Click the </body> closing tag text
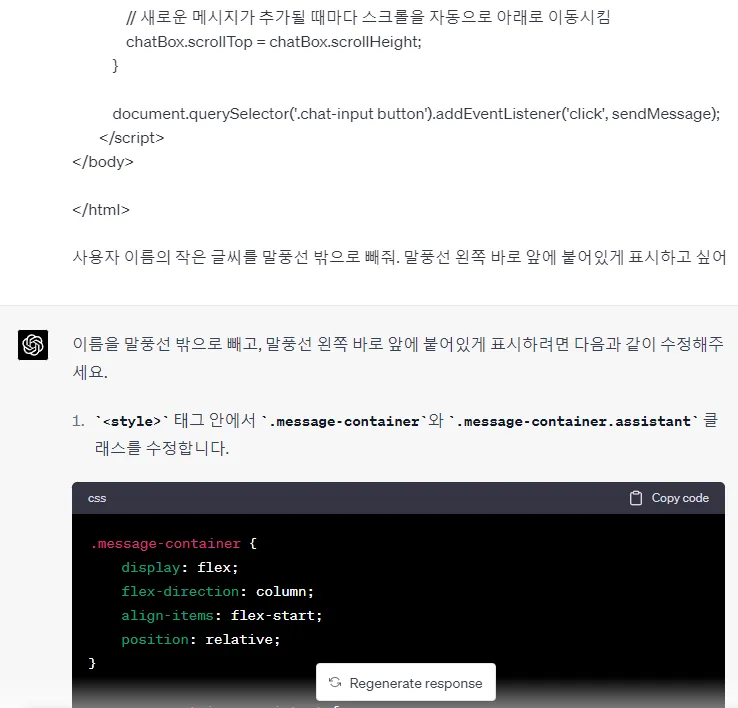The image size is (738, 708). click(x=103, y=162)
